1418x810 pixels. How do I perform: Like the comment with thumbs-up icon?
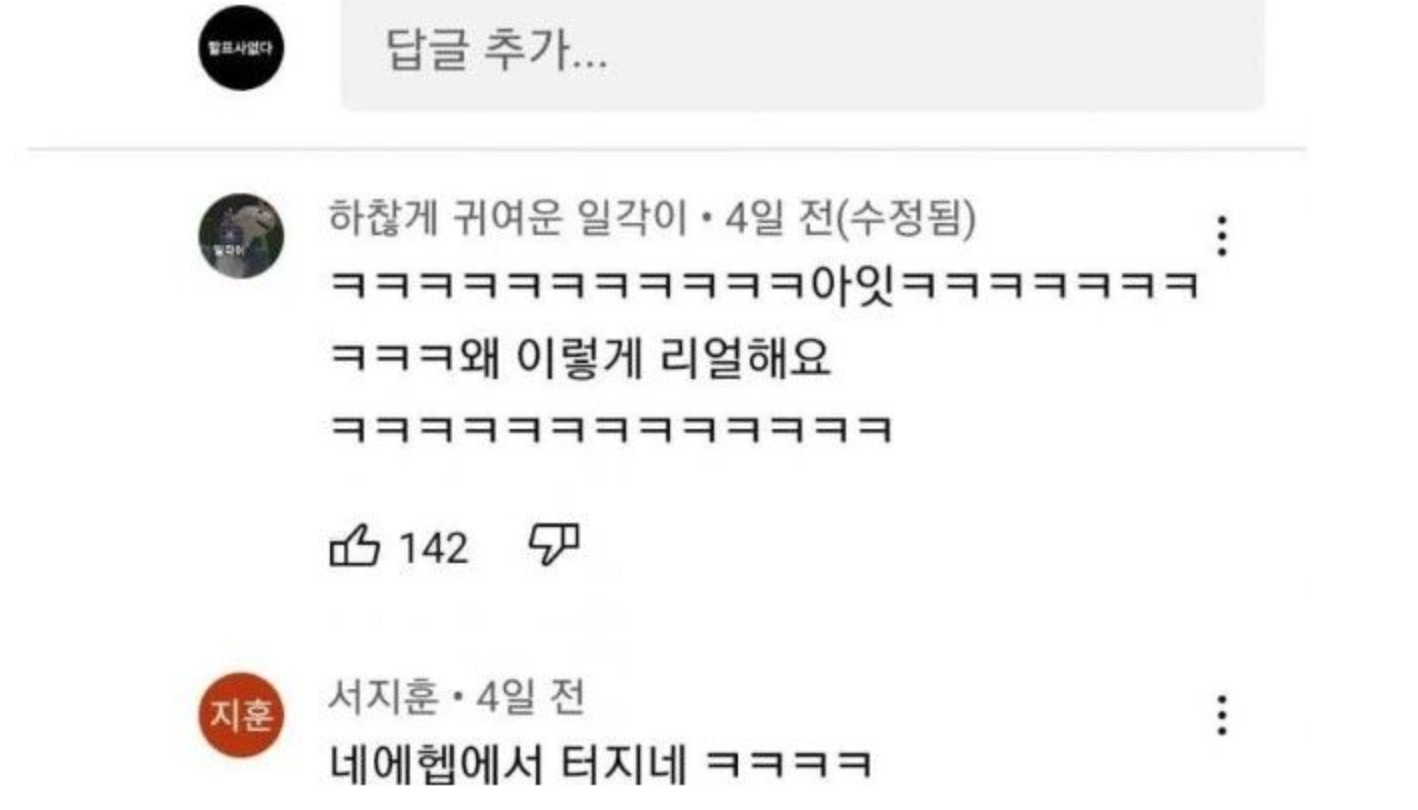(x=355, y=547)
